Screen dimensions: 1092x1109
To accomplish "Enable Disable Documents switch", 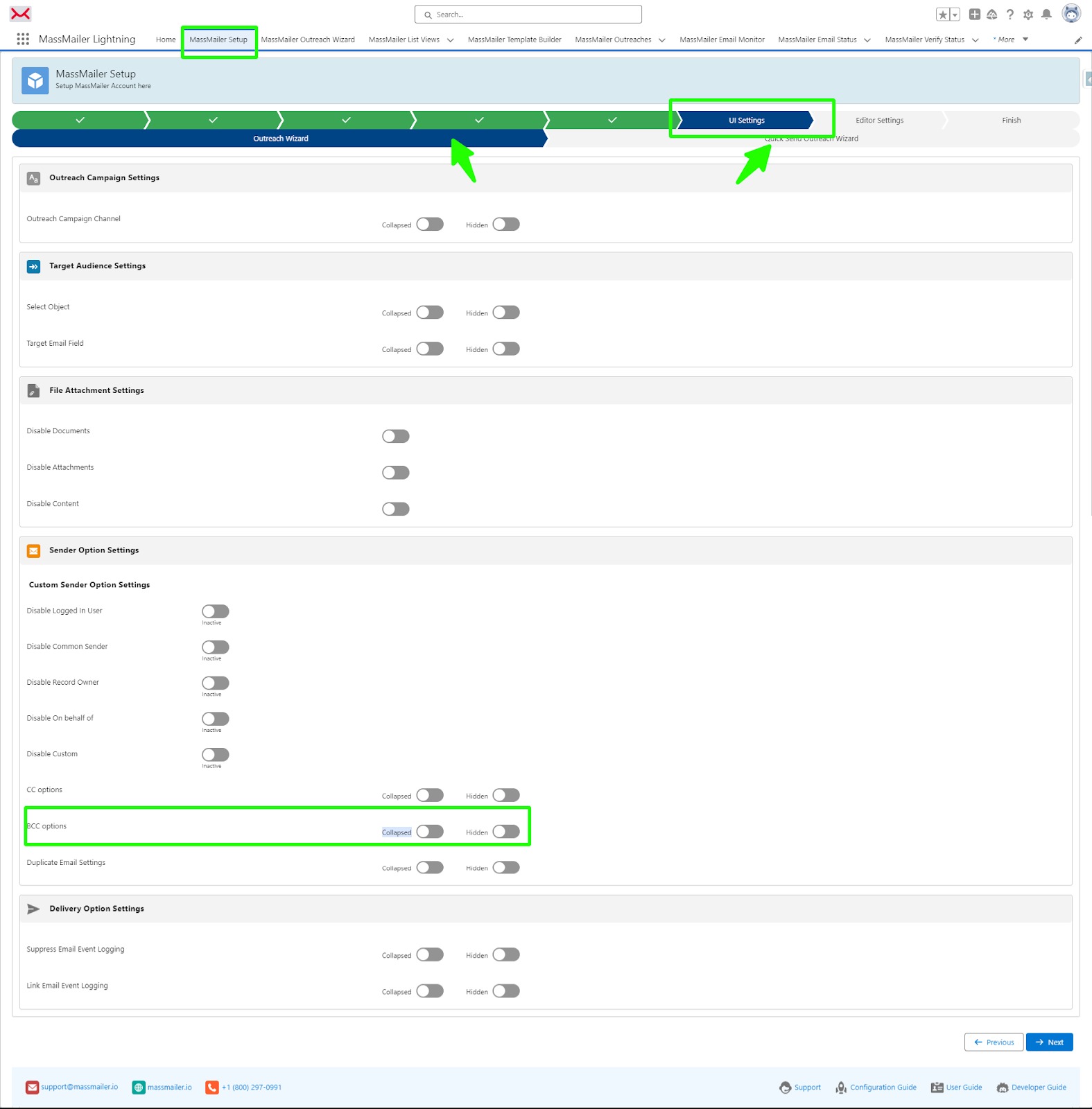I will tap(396, 437).
